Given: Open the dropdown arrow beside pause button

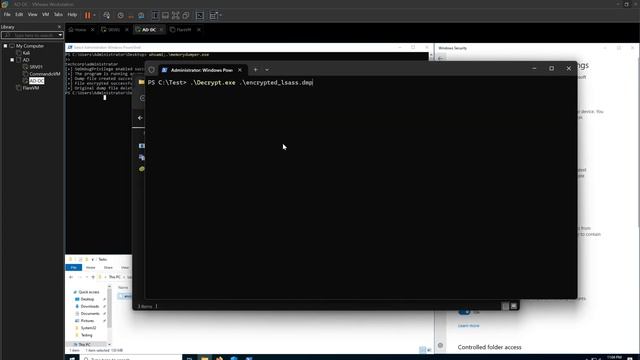Looking at the screenshot, I should click(x=94, y=16).
